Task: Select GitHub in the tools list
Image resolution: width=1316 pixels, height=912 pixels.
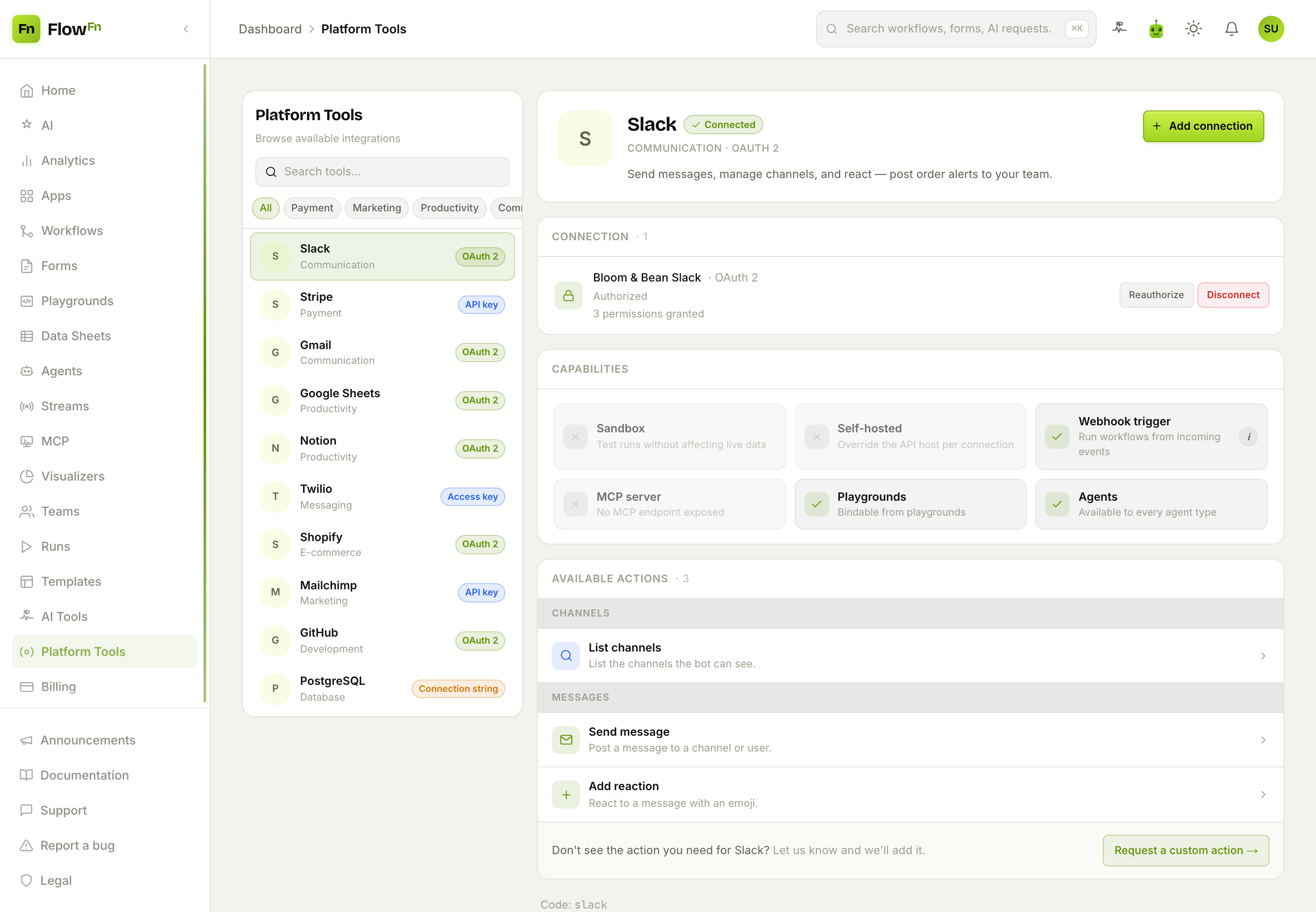Action: point(382,641)
